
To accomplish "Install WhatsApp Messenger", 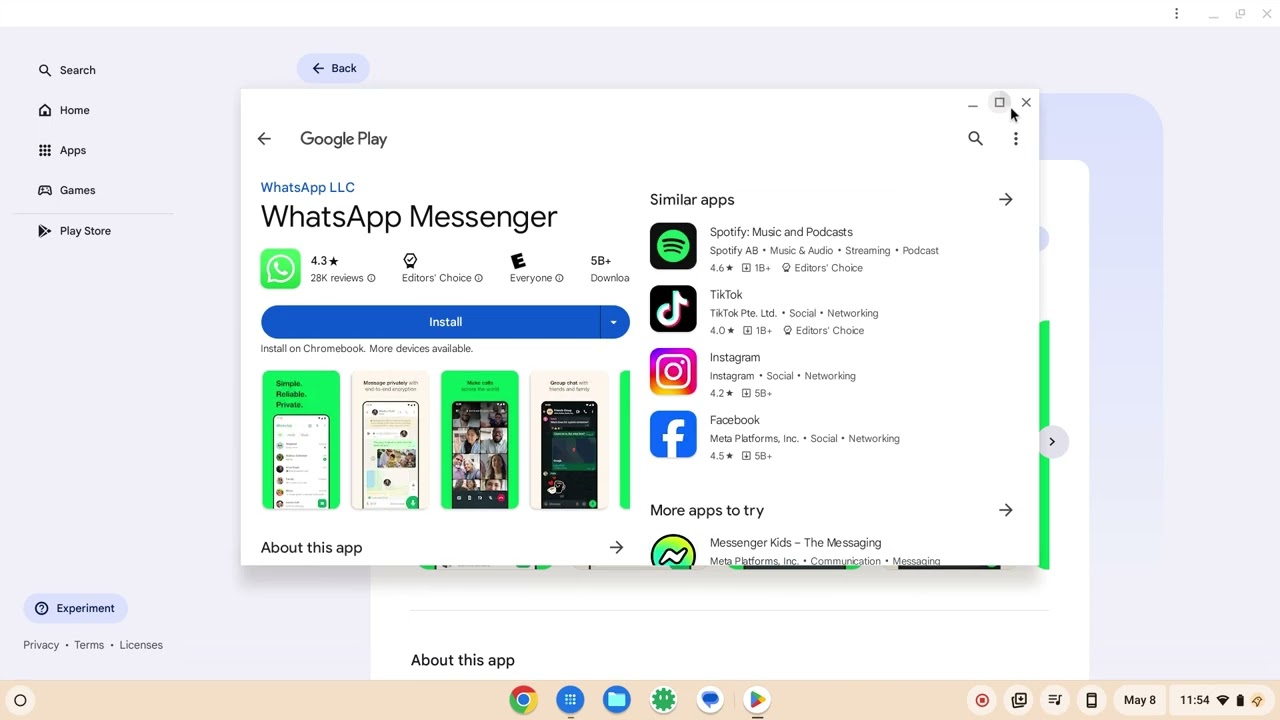I will pyautogui.click(x=430, y=322).
